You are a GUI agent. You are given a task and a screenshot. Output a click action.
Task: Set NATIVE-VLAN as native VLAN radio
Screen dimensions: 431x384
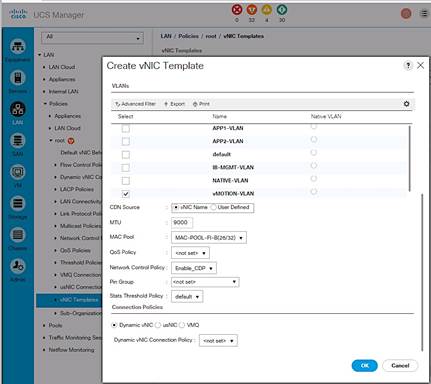click(x=314, y=179)
